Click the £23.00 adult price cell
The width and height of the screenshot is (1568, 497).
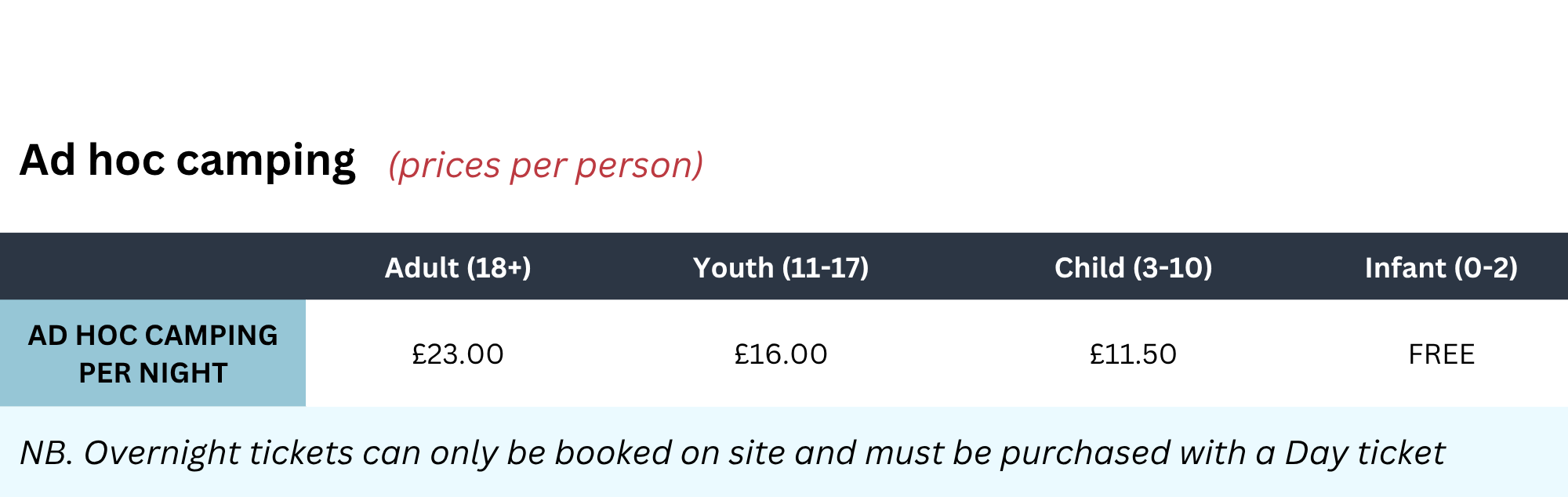[x=458, y=354]
